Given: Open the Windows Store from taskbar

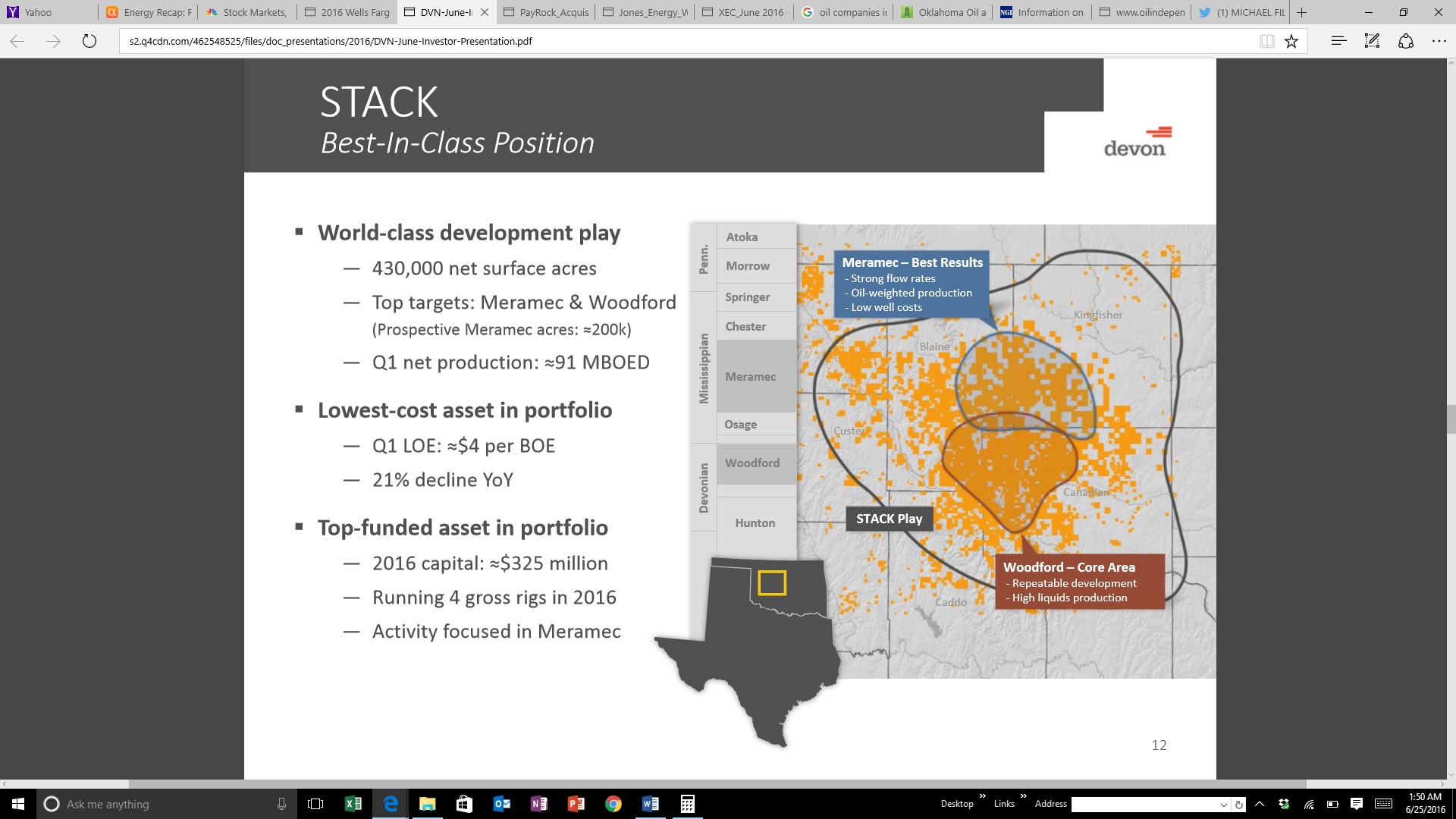Looking at the screenshot, I should pyautogui.click(x=464, y=804).
